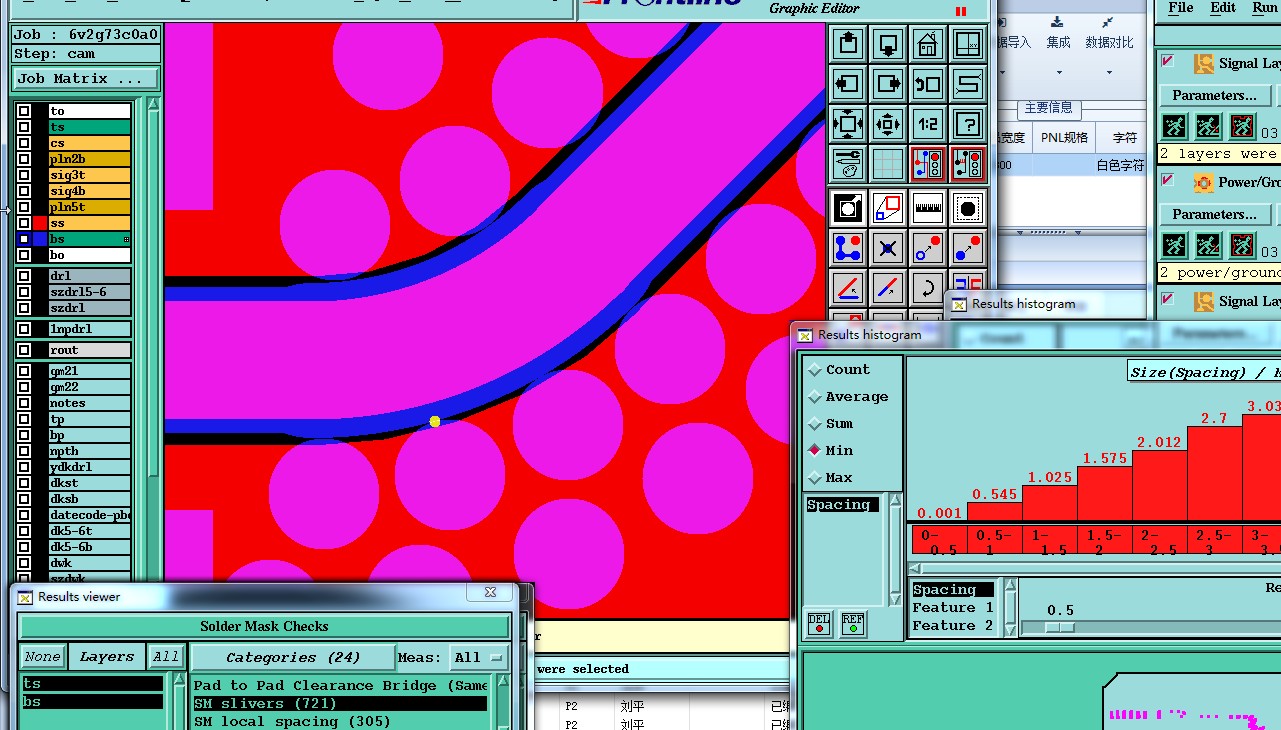The height and width of the screenshot is (730, 1281).
Task: Click the DEL button in histogram
Action: click(819, 624)
